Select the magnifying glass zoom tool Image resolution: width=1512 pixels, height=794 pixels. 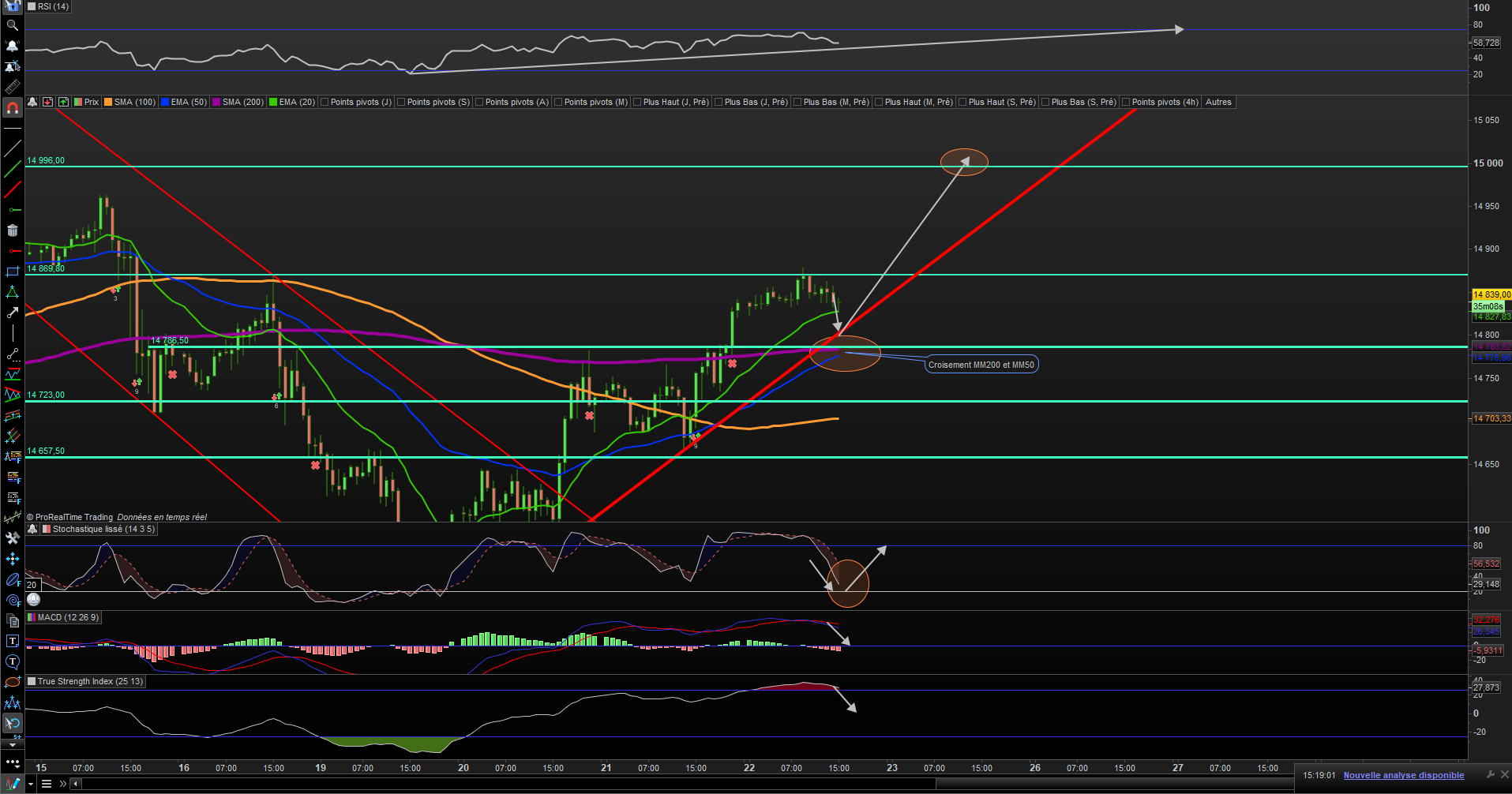click(x=12, y=25)
